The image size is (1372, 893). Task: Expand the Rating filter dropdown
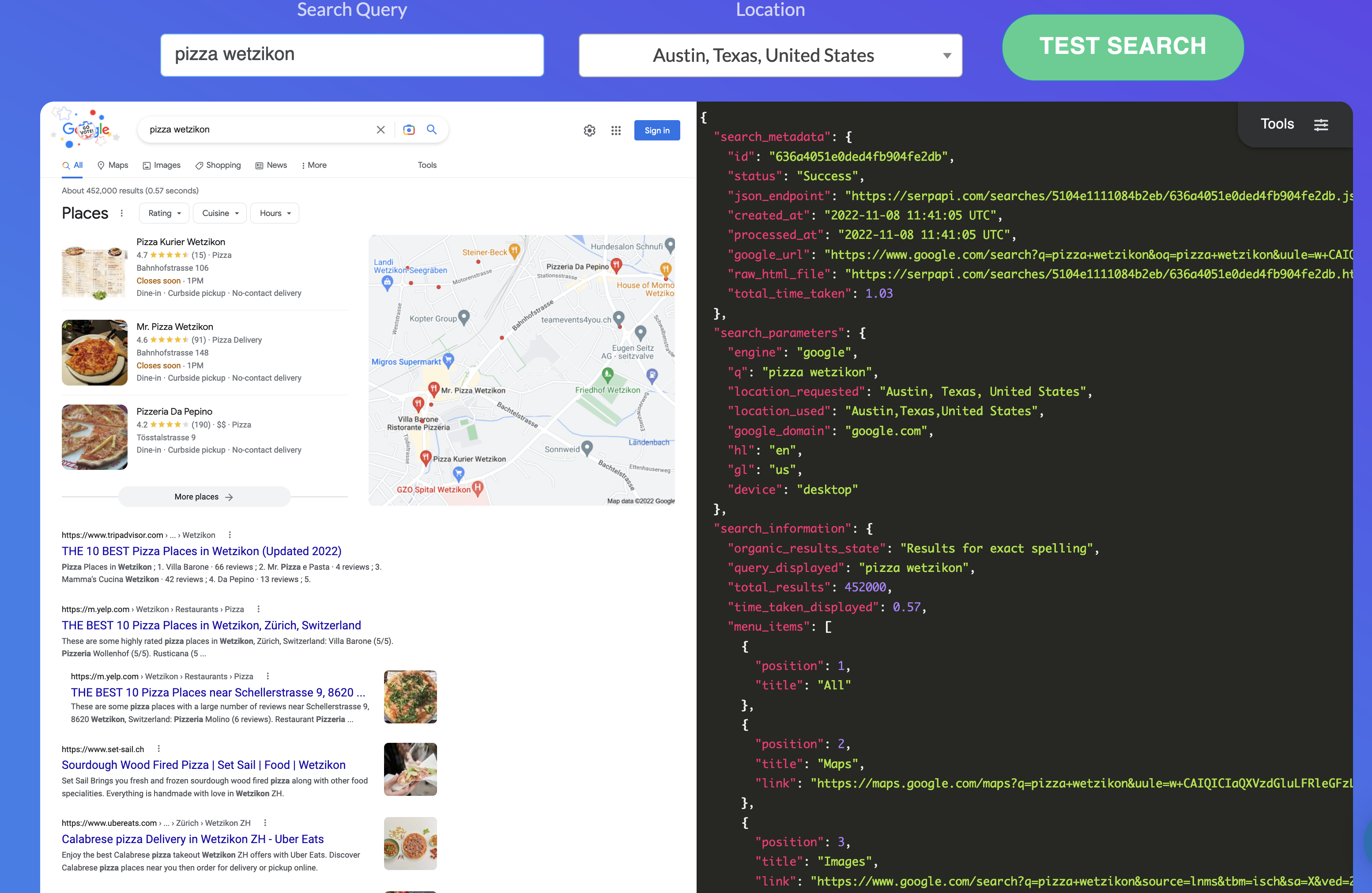(164, 213)
